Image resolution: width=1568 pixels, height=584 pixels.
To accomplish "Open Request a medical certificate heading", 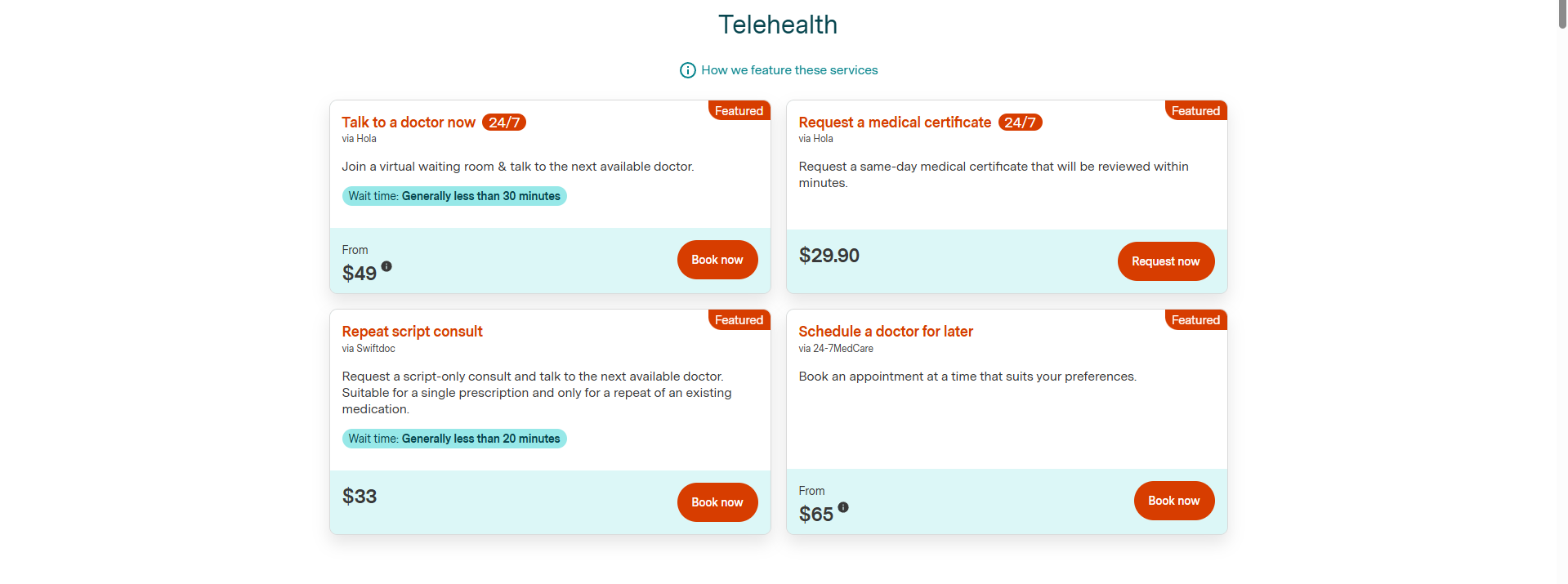I will click(x=895, y=123).
